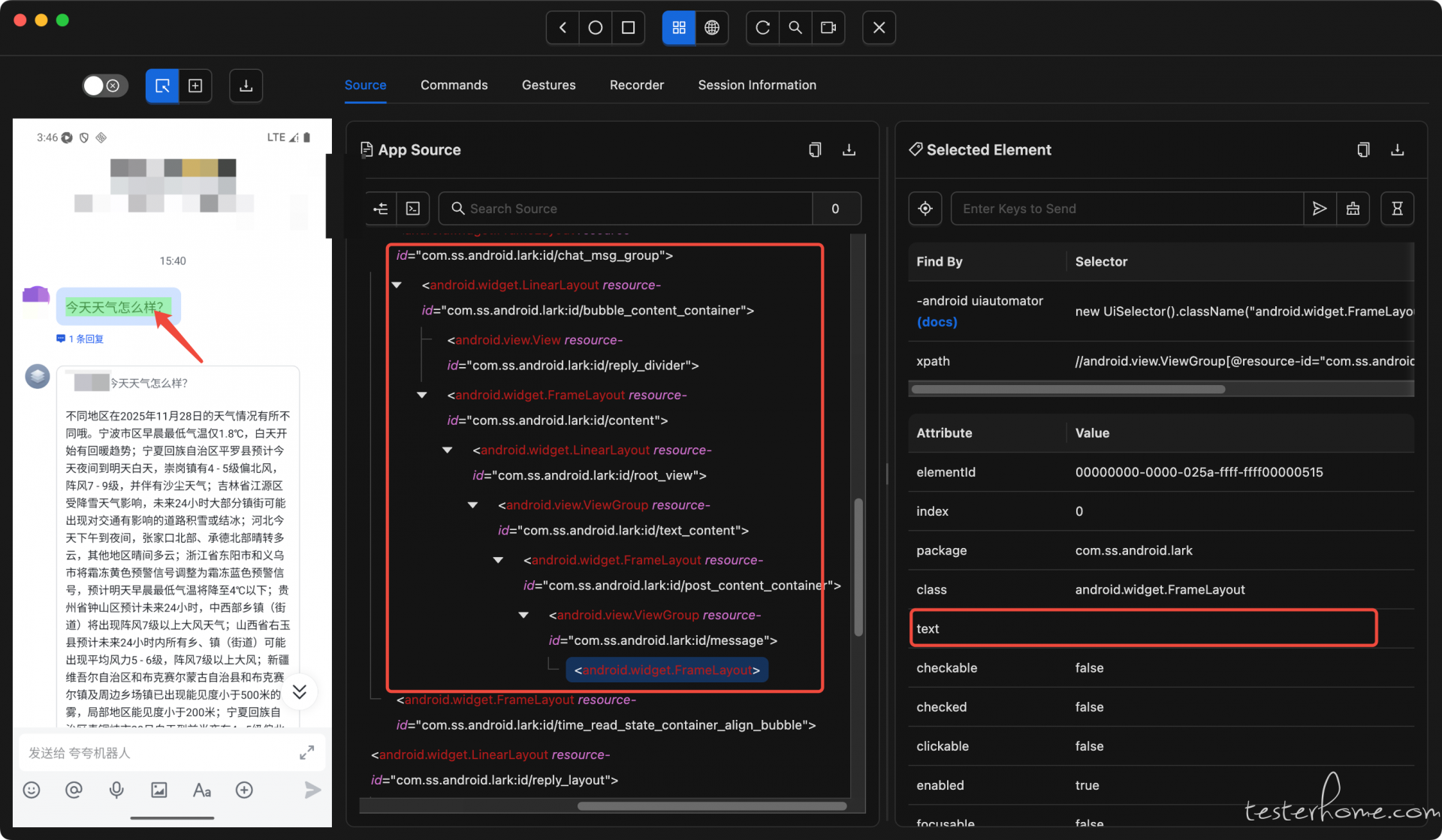The height and width of the screenshot is (840, 1442).
Task: Get timing hourglass icon for element
Action: click(1397, 209)
